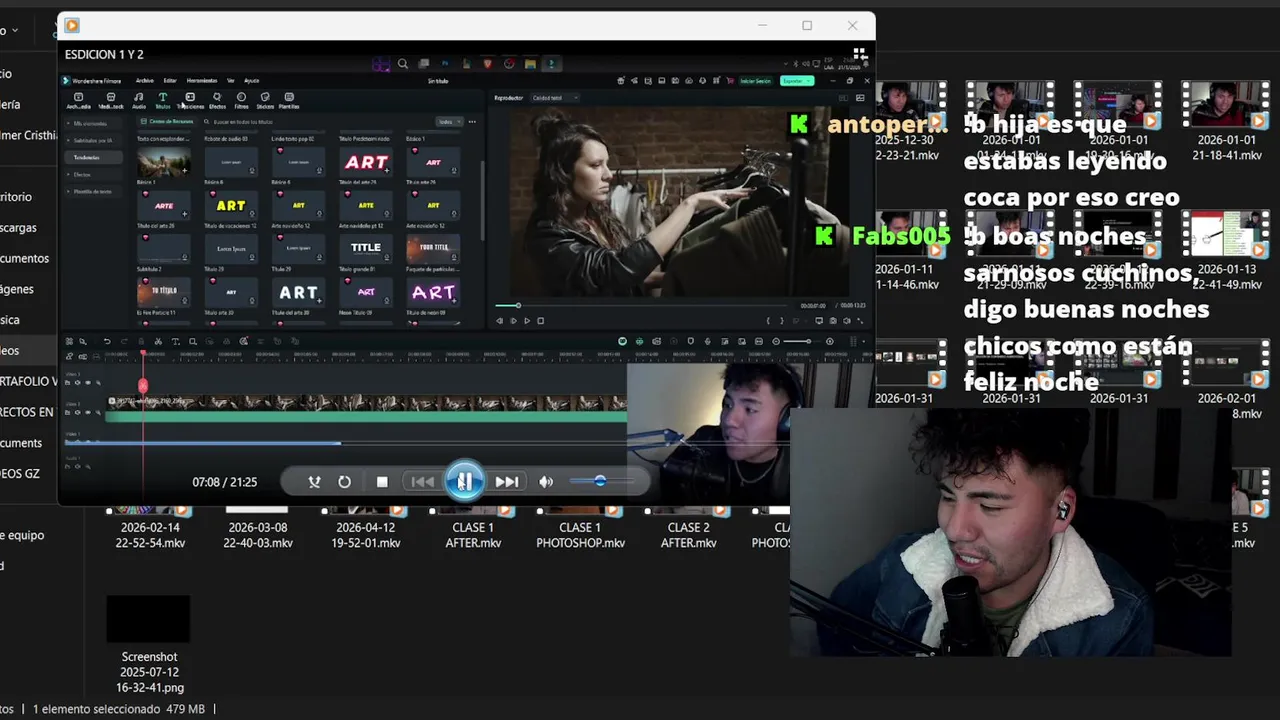This screenshot has height=720, width=1280.
Task: Open the first media tab in Filmora
Action: click(79, 100)
